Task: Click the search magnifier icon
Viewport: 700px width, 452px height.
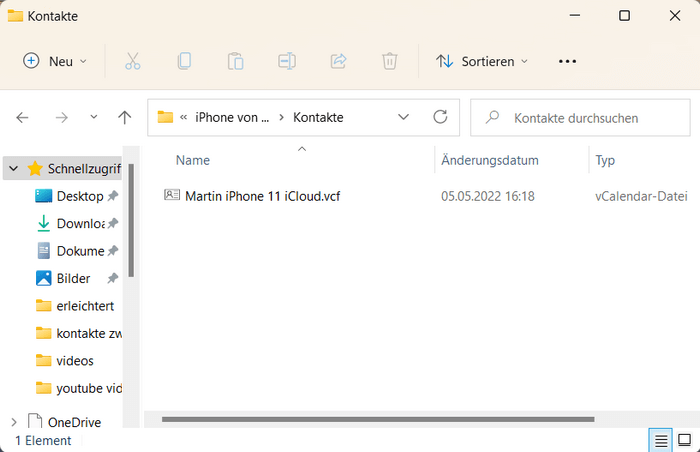Action: click(492, 117)
